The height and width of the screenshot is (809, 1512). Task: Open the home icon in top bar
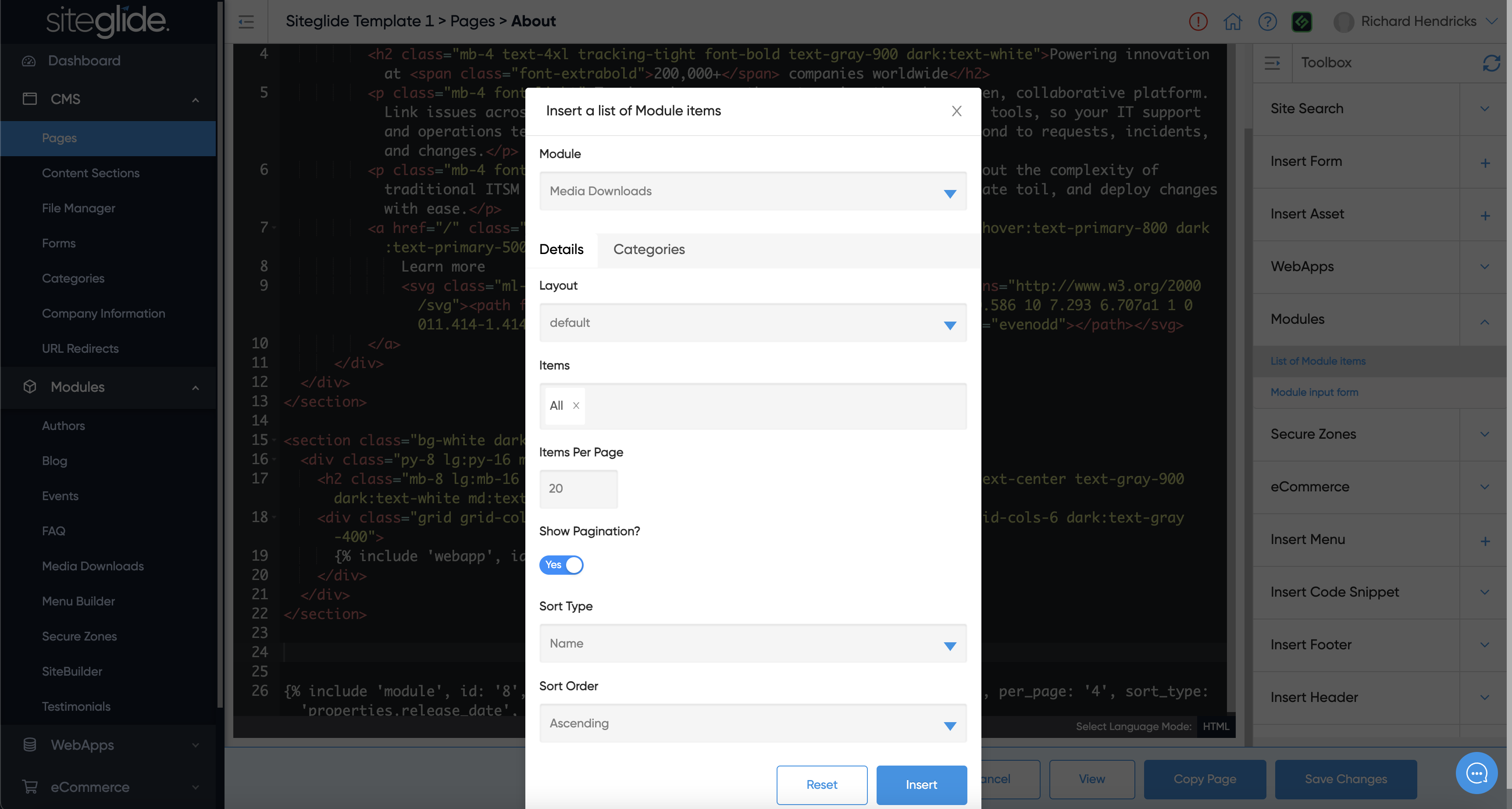1232,22
